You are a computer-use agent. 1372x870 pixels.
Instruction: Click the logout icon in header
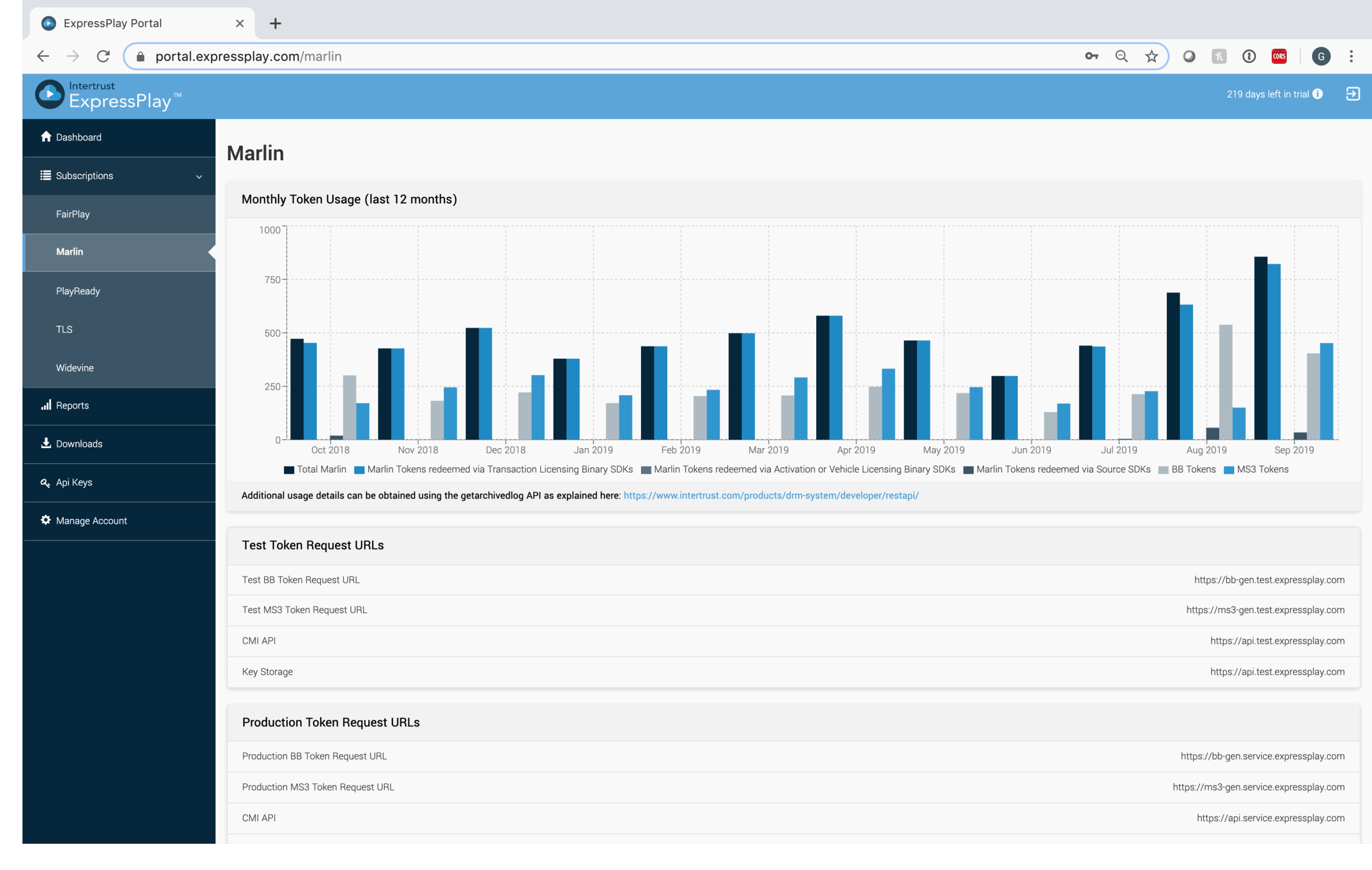pos(1352,94)
